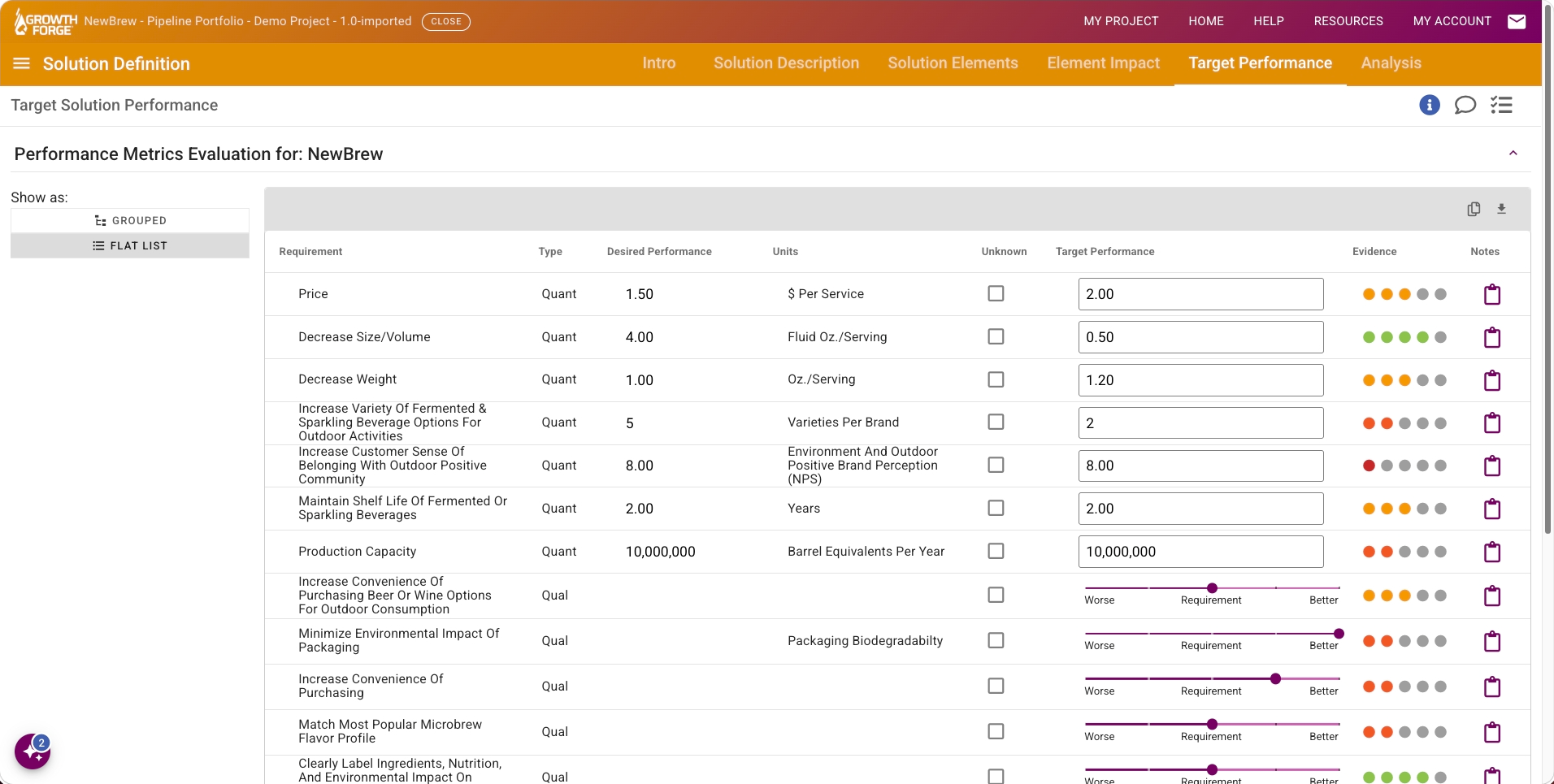This screenshot has width=1554, height=784.
Task: Click slider for Purchasing Beer Or Wine Options
Action: point(1212,588)
